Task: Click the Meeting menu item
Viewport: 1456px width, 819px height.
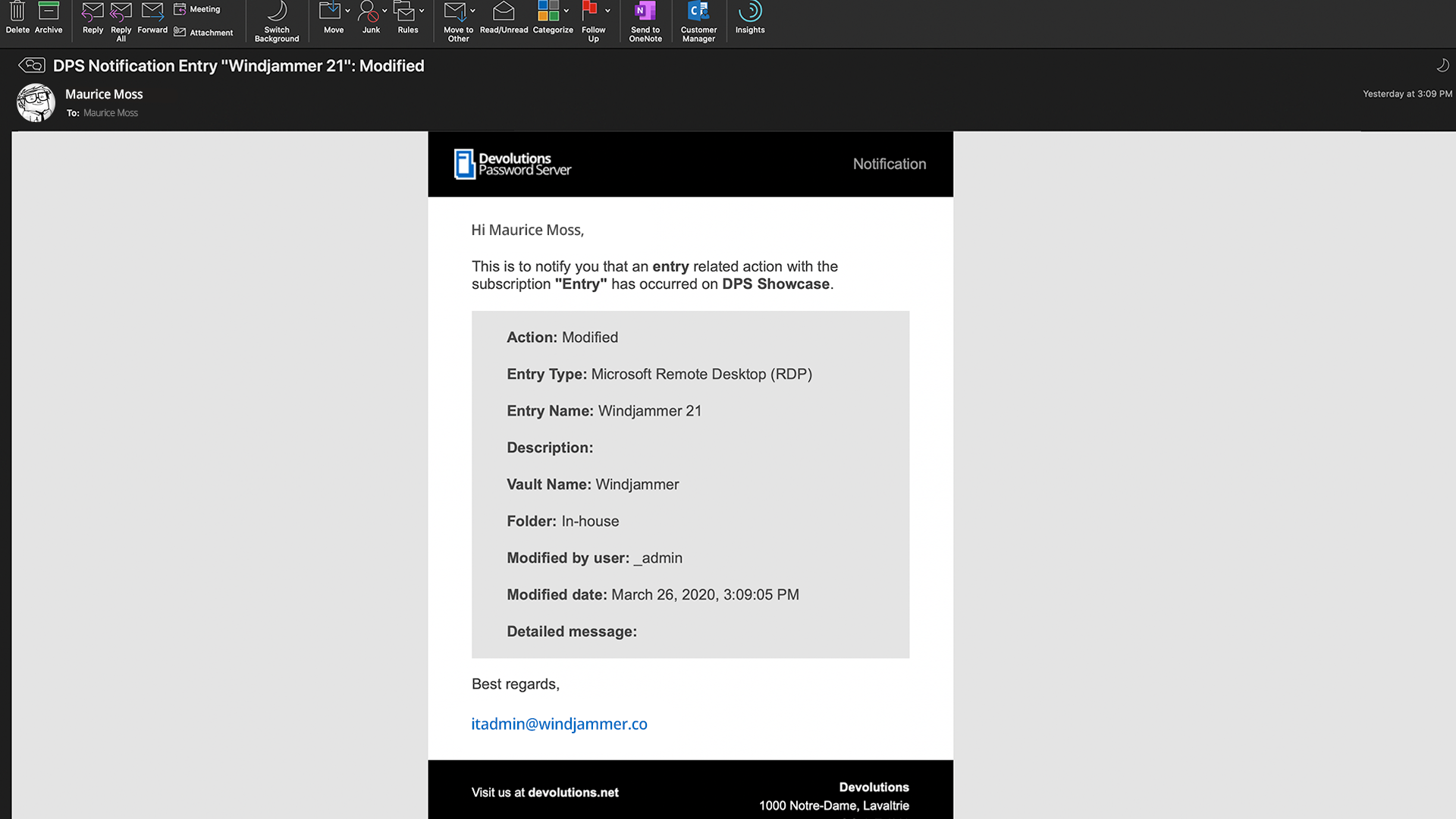Action: (x=199, y=10)
